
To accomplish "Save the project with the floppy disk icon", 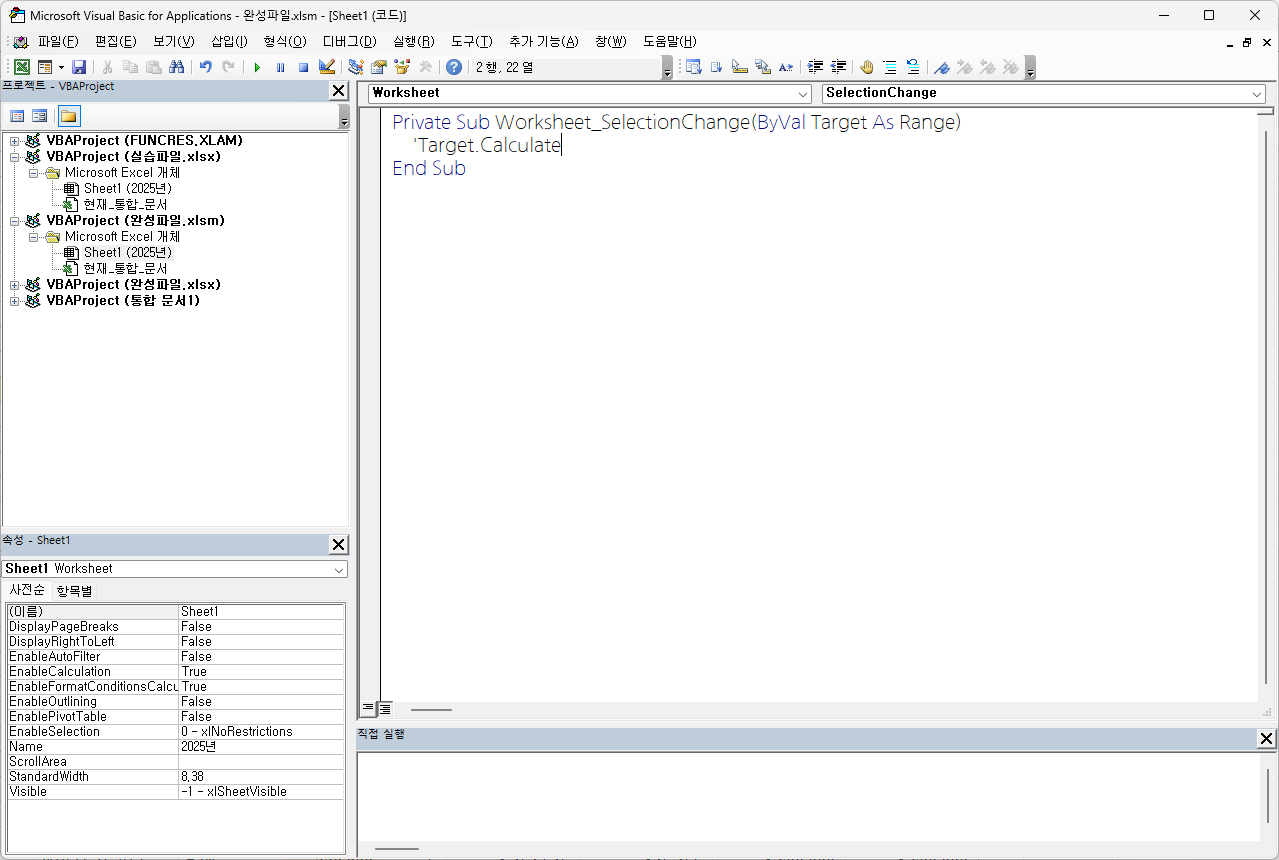I will (x=79, y=67).
